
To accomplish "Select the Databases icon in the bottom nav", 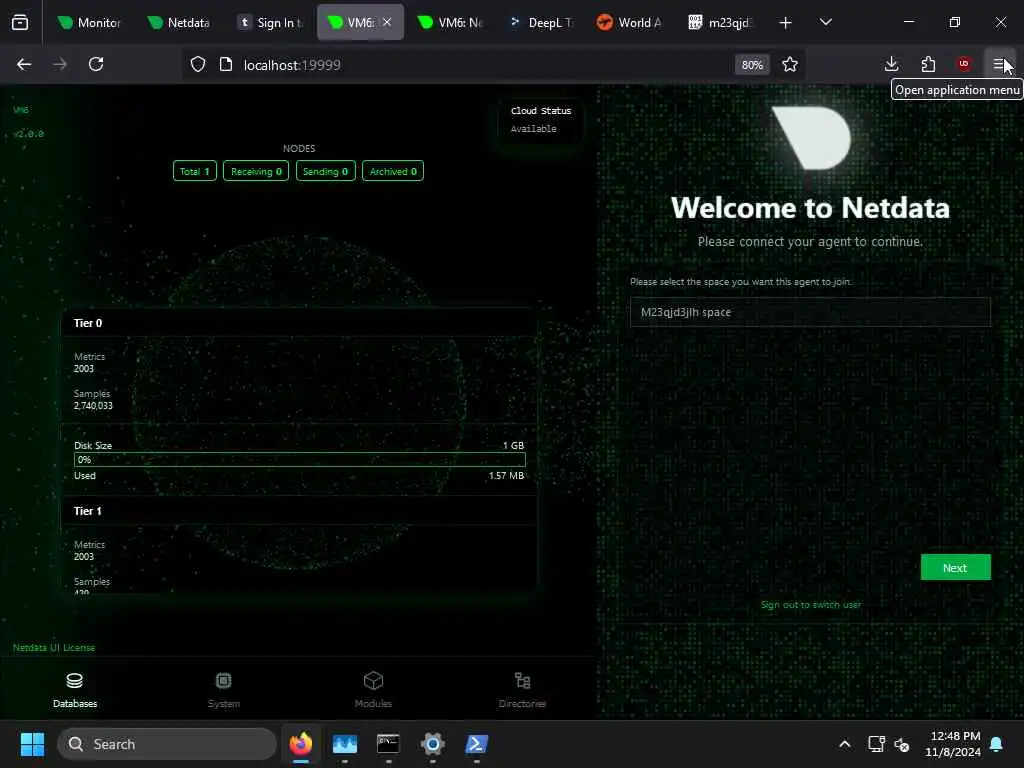I will click(x=74, y=681).
